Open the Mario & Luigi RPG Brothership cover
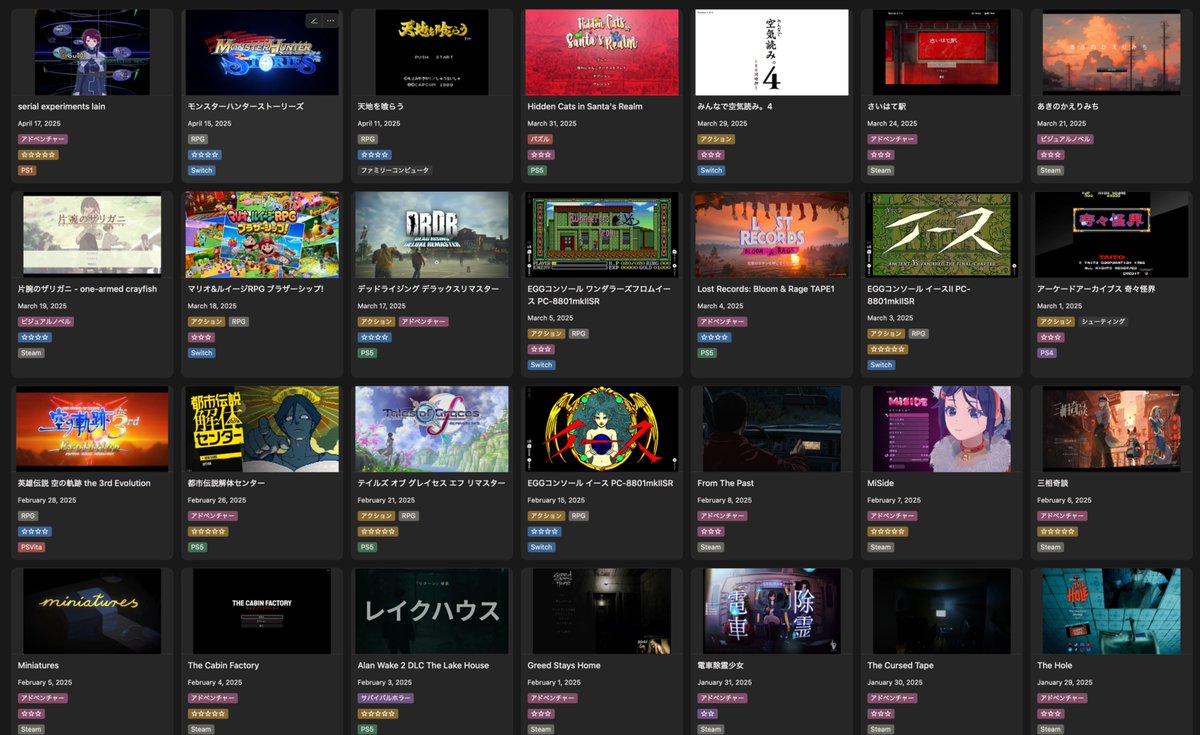The image size is (1200, 735). 262,235
